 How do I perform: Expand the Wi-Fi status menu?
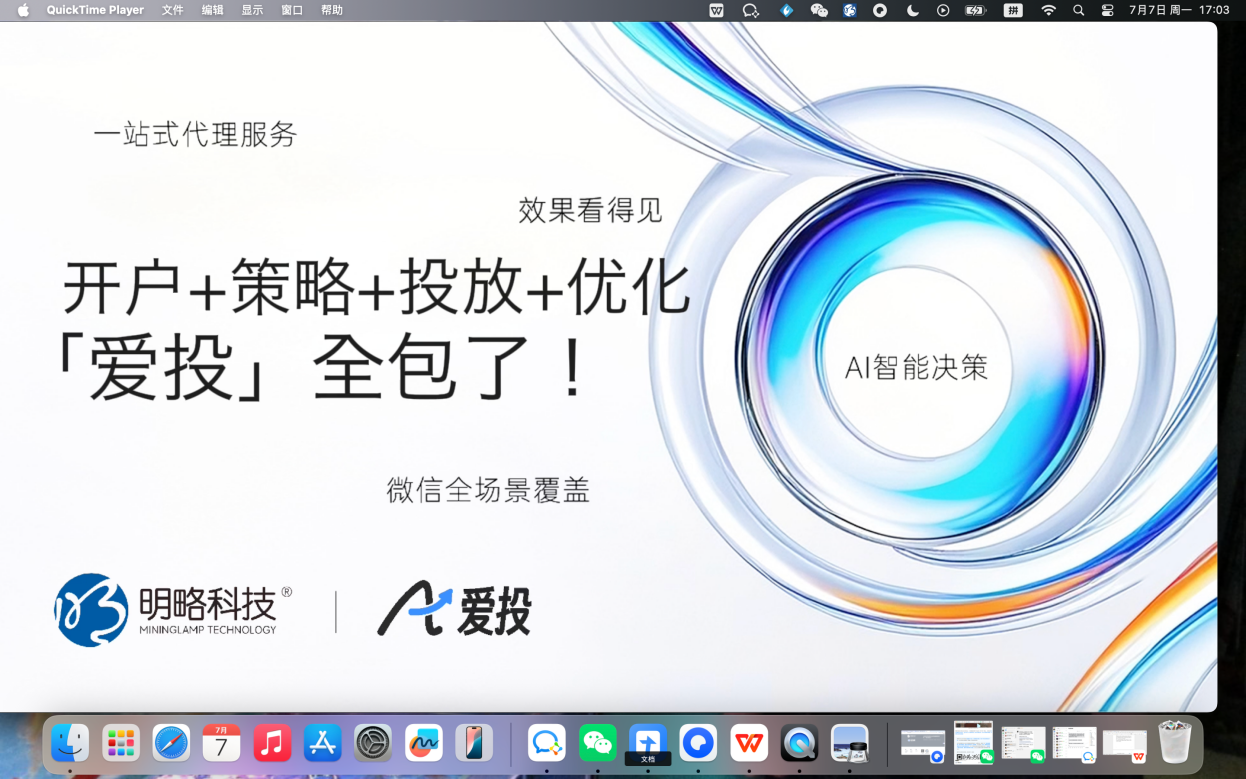[1048, 10]
